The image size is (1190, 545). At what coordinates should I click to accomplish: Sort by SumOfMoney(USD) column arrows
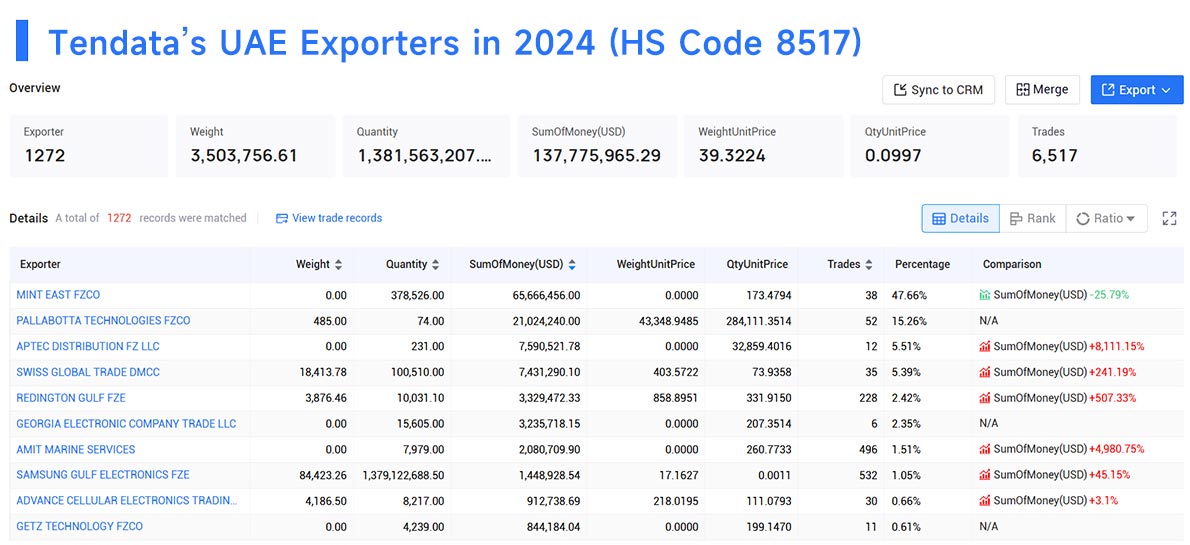(571, 264)
